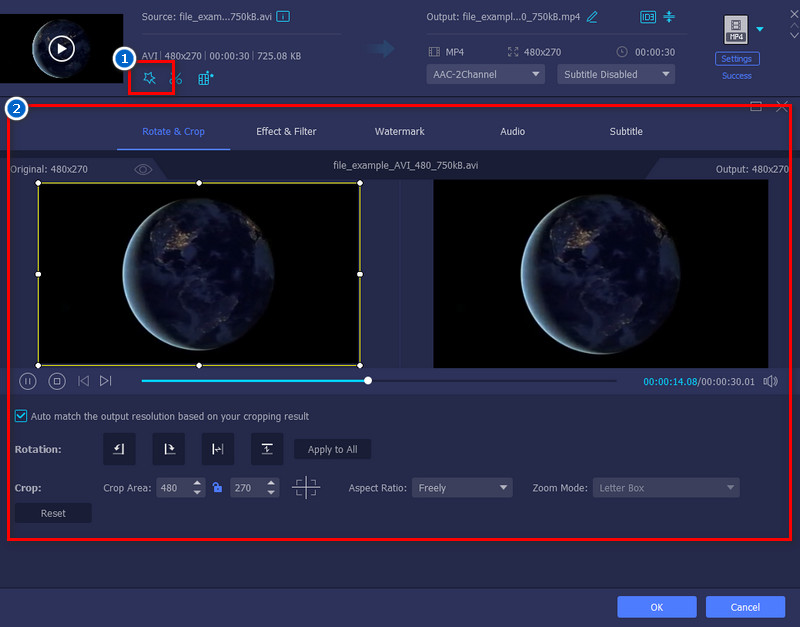This screenshot has width=800, height=627.
Task: Rotate the video left 90 degrees
Action: pos(119,449)
